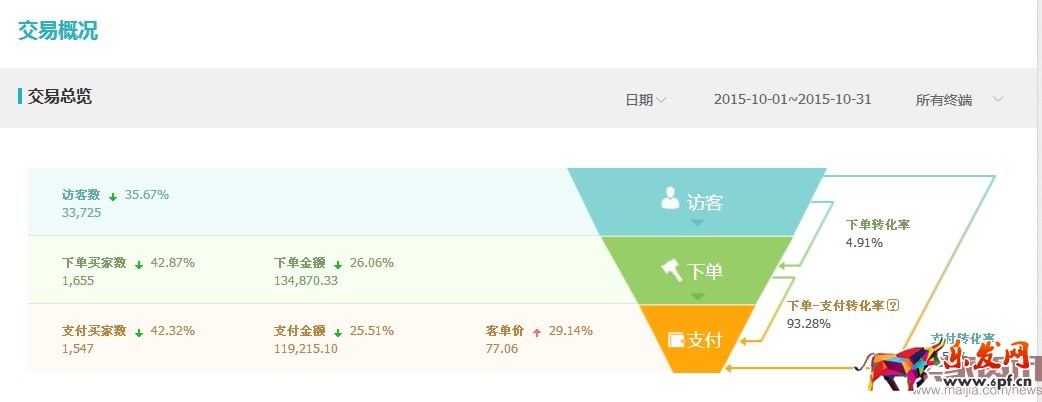Click the 交易概况 page heading
This screenshot has width=1042, height=402.
58,30
